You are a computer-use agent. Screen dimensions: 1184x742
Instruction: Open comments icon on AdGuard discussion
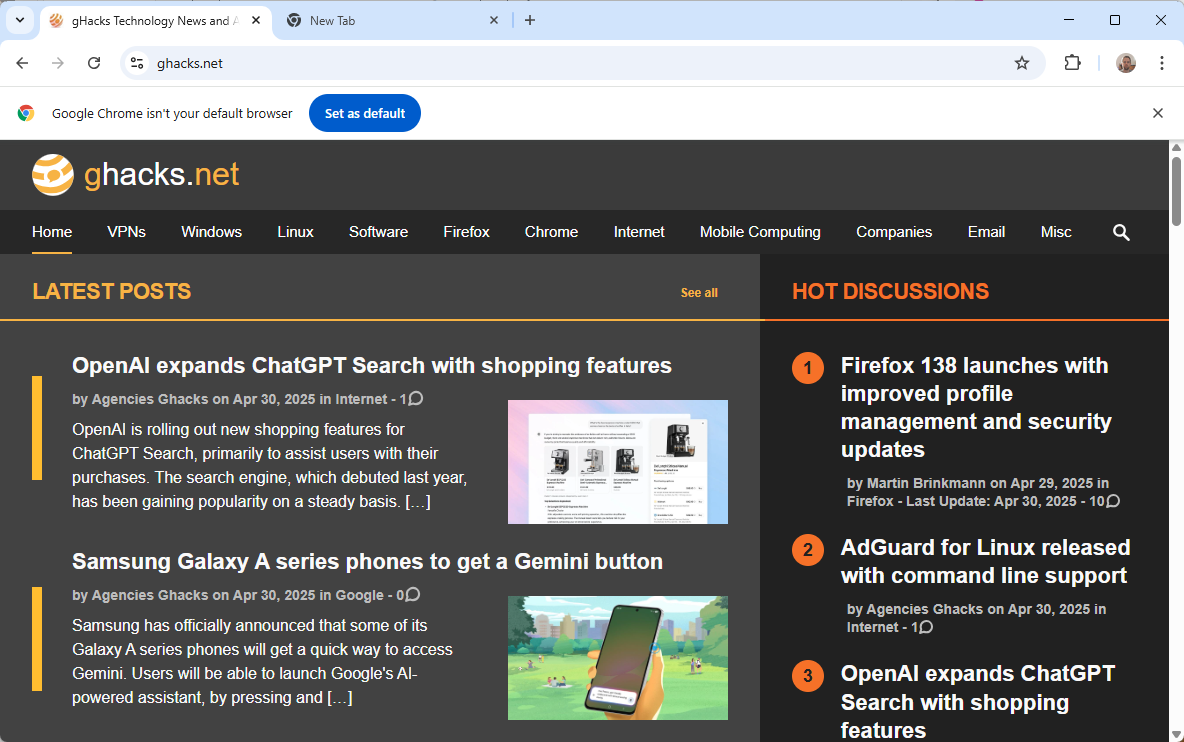(x=927, y=627)
